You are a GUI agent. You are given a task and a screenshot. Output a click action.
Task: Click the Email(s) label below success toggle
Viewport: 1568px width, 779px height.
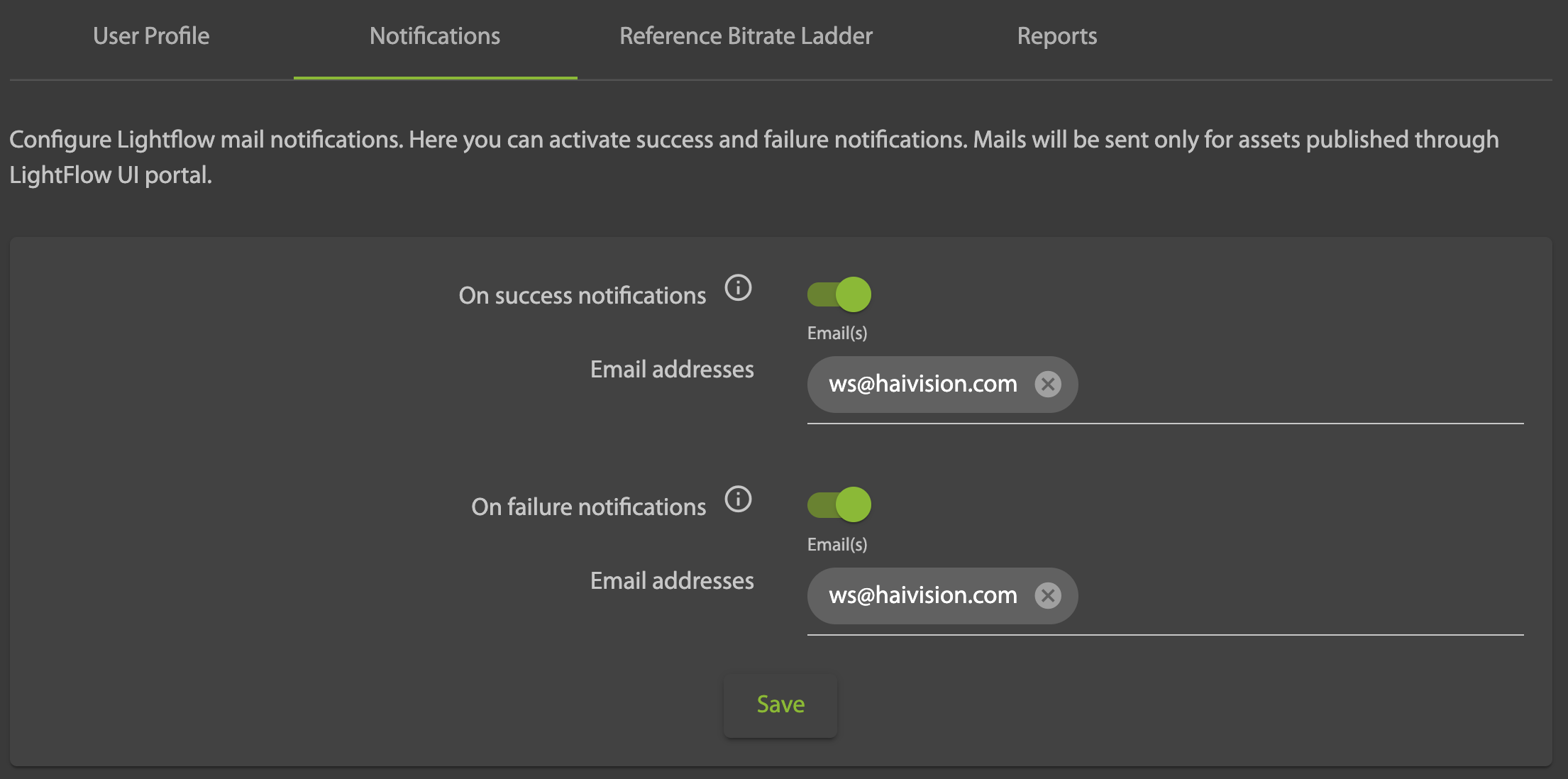[x=837, y=333]
